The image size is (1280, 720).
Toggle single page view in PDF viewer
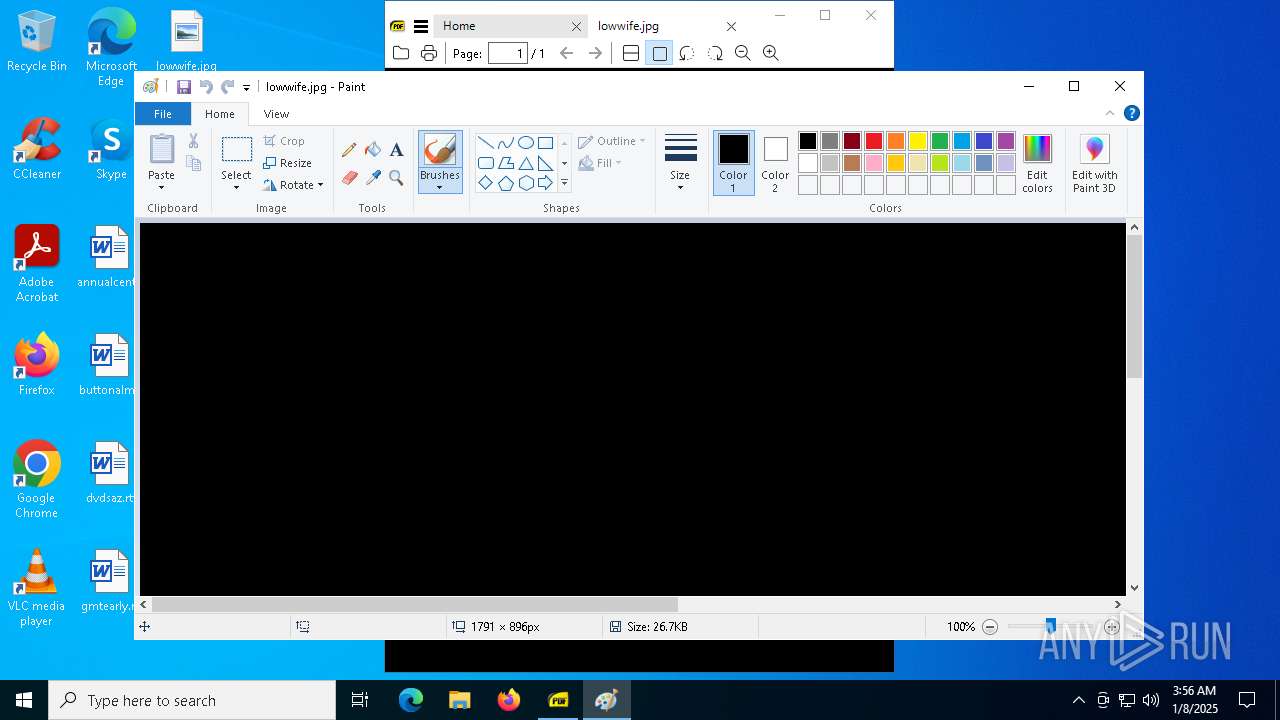(659, 53)
